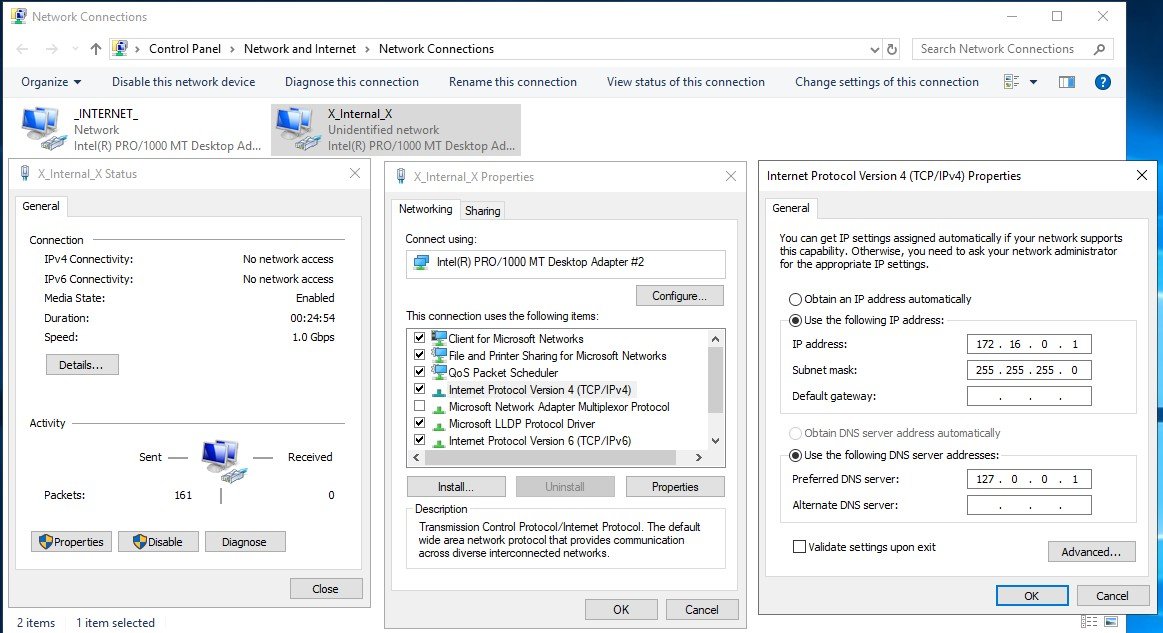1163x633 pixels.
Task: Toggle QoS Packet Scheduler checkbox
Action: 419,372
